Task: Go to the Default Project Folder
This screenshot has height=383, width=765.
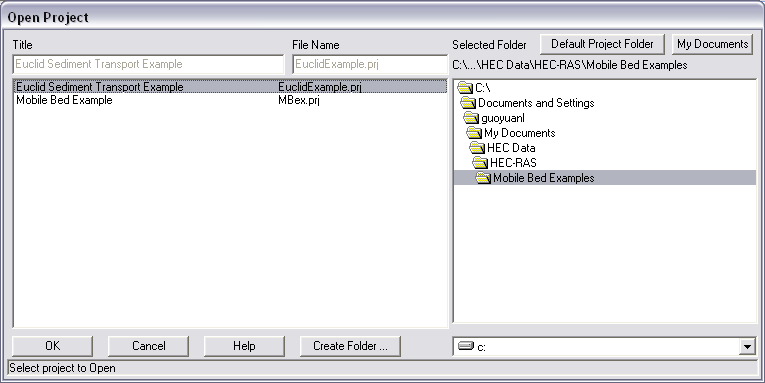Action: point(602,44)
